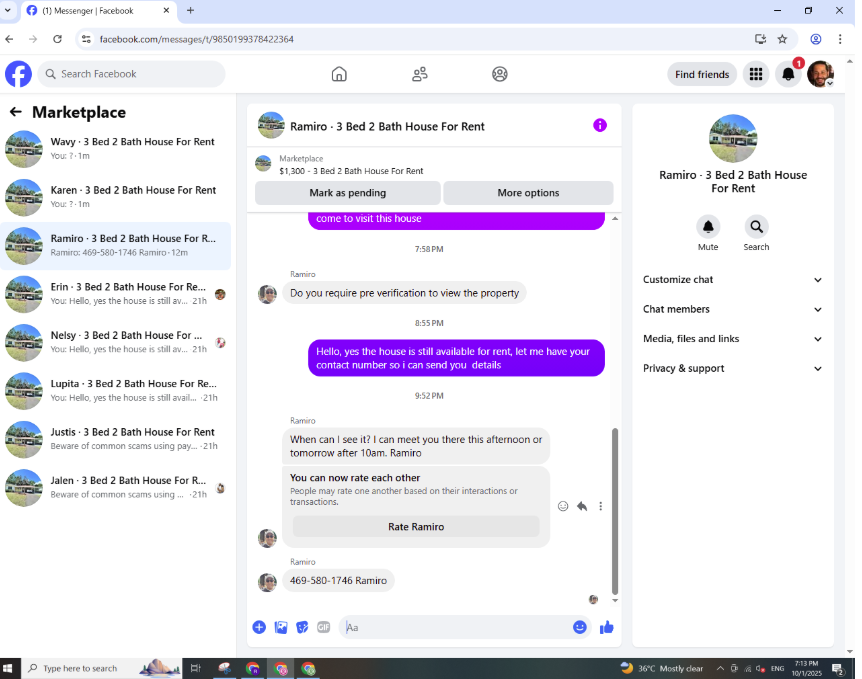Open the Justis conversation
Screen dimensions: 862x679
pyautogui.click(x=115, y=439)
